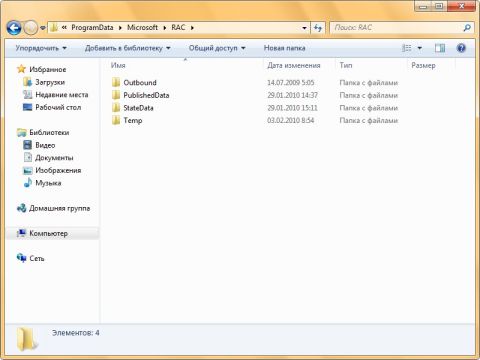The width and height of the screenshot is (480, 360).
Task: Select ProgramData in the address path
Action: click(92, 28)
